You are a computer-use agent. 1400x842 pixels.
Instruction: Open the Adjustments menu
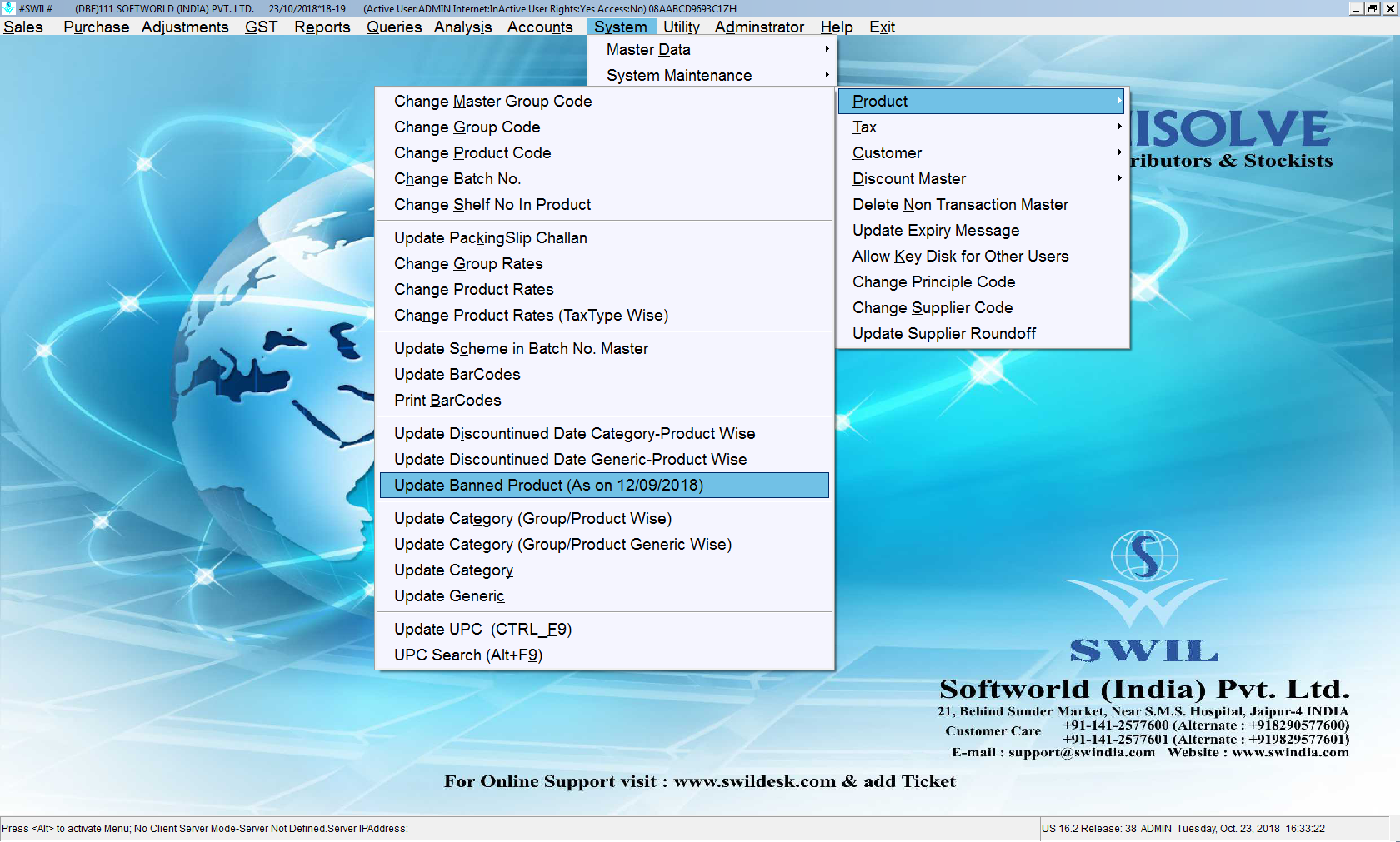click(184, 27)
